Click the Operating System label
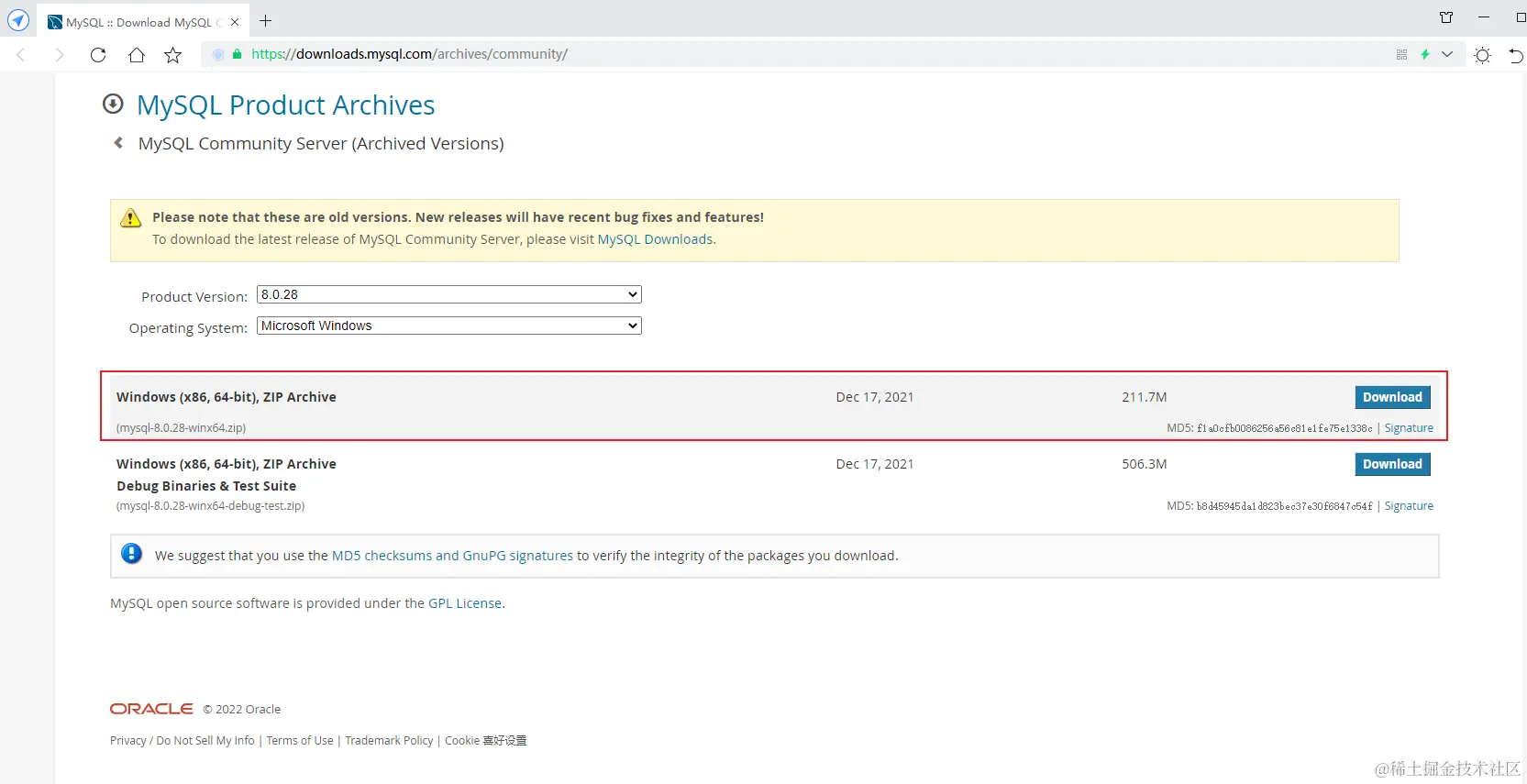This screenshot has width=1527, height=784. (188, 328)
